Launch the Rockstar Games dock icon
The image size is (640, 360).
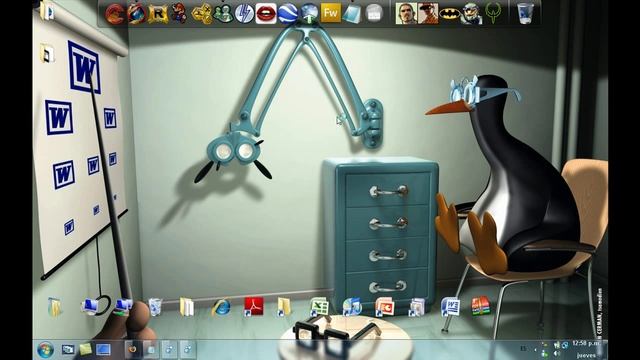click(x=158, y=14)
